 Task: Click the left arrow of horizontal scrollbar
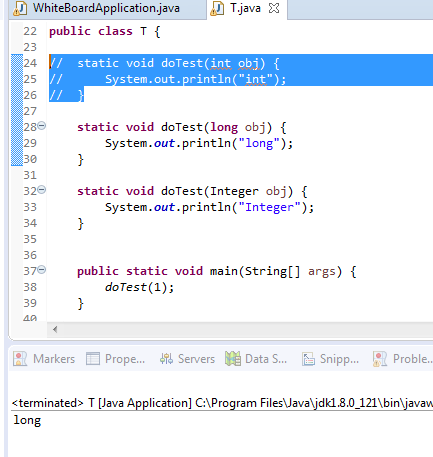coord(55,329)
